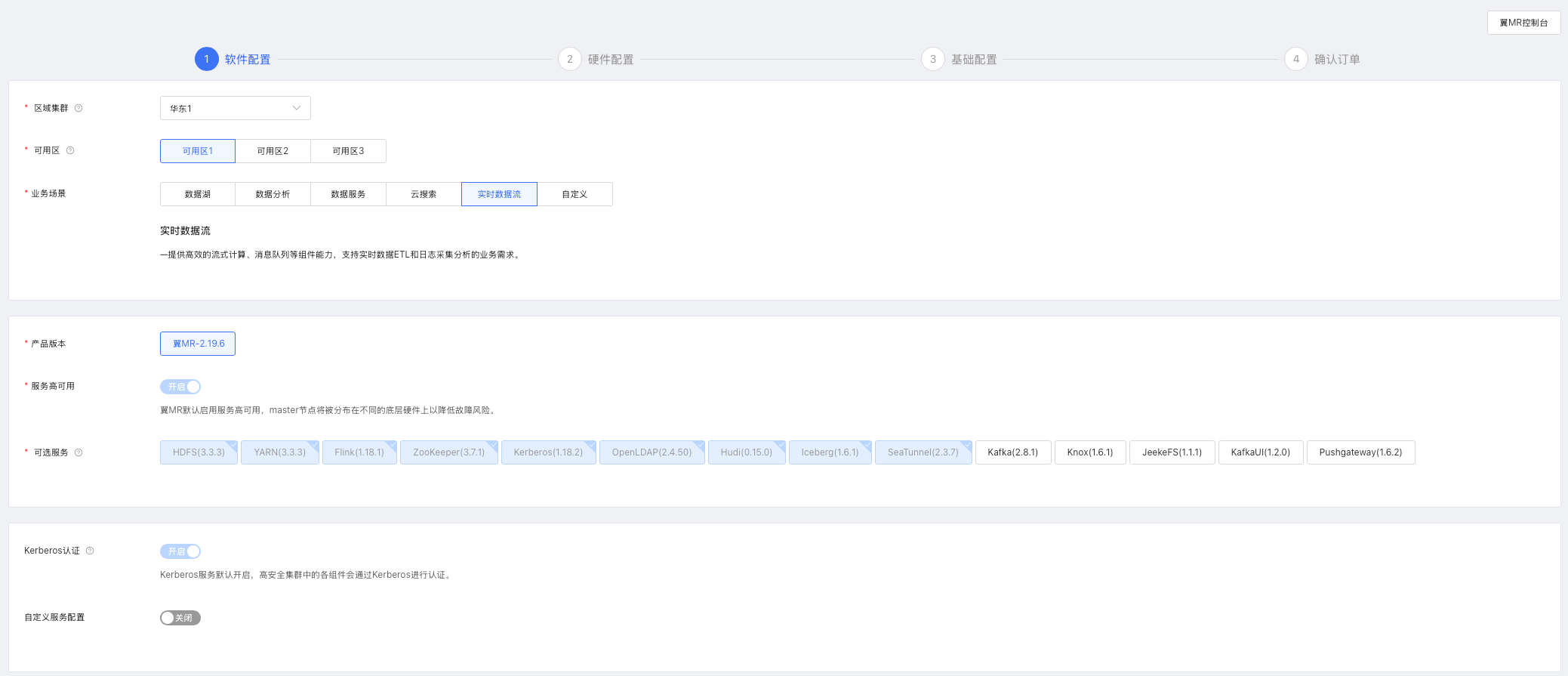
Task: Click step 2 硬件配置 circle
Action: click(x=569, y=59)
